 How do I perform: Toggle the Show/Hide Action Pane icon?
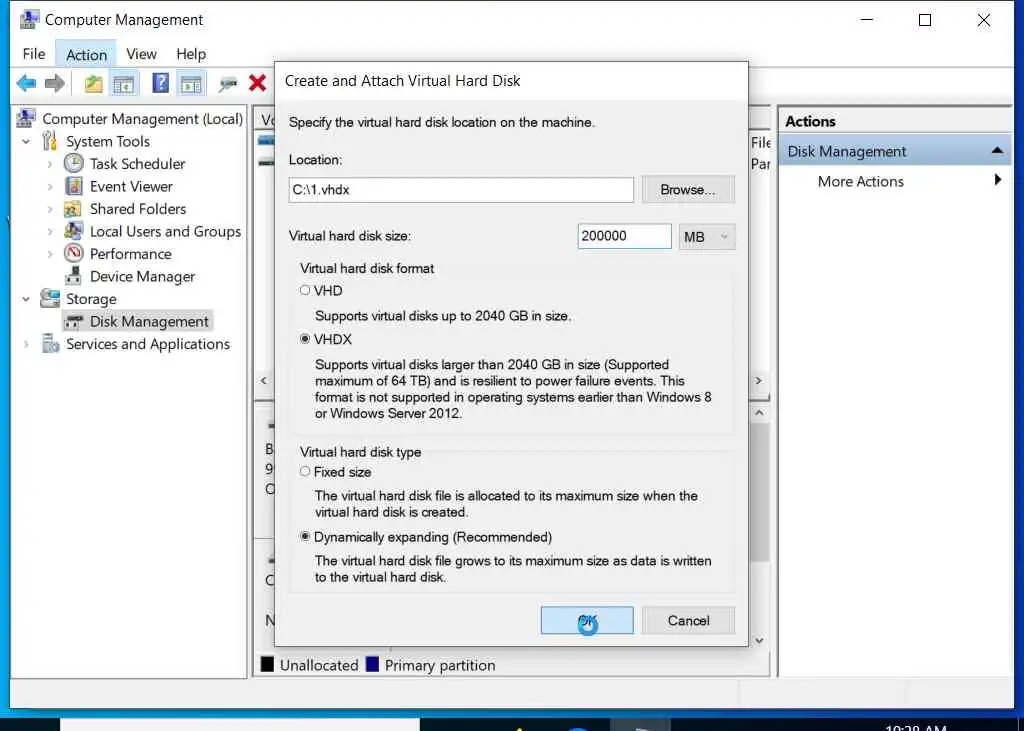(191, 84)
